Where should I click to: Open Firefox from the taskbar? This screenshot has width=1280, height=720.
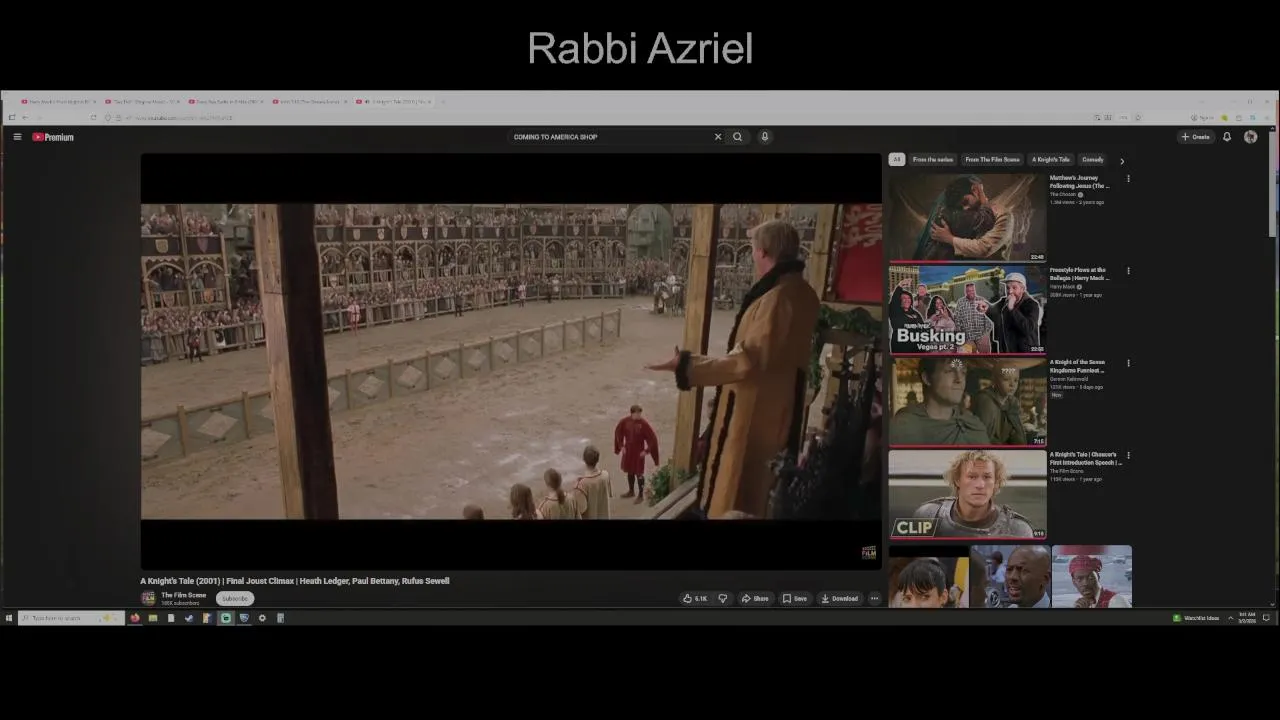pyautogui.click(x=135, y=618)
